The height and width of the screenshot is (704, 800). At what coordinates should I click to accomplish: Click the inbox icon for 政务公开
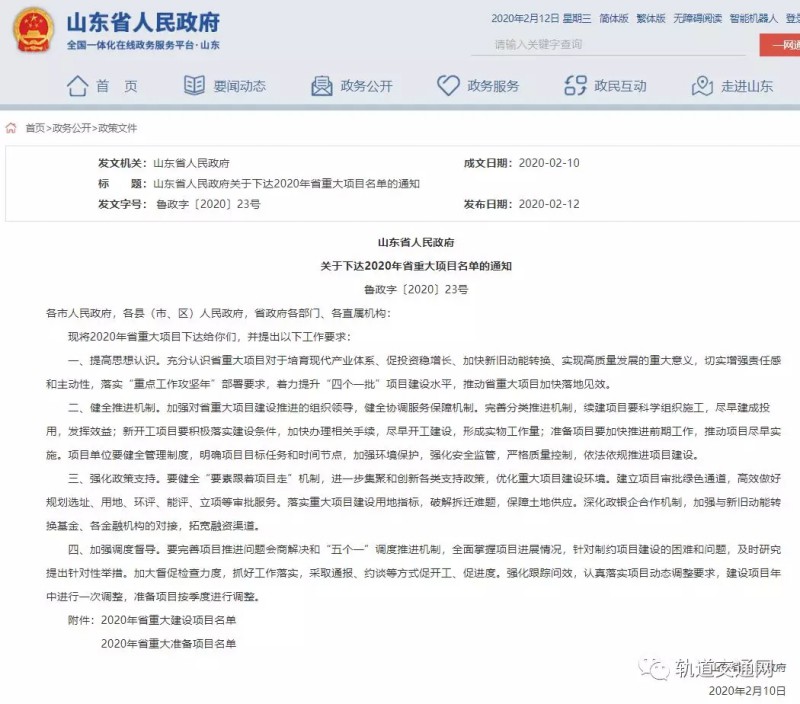coord(321,86)
